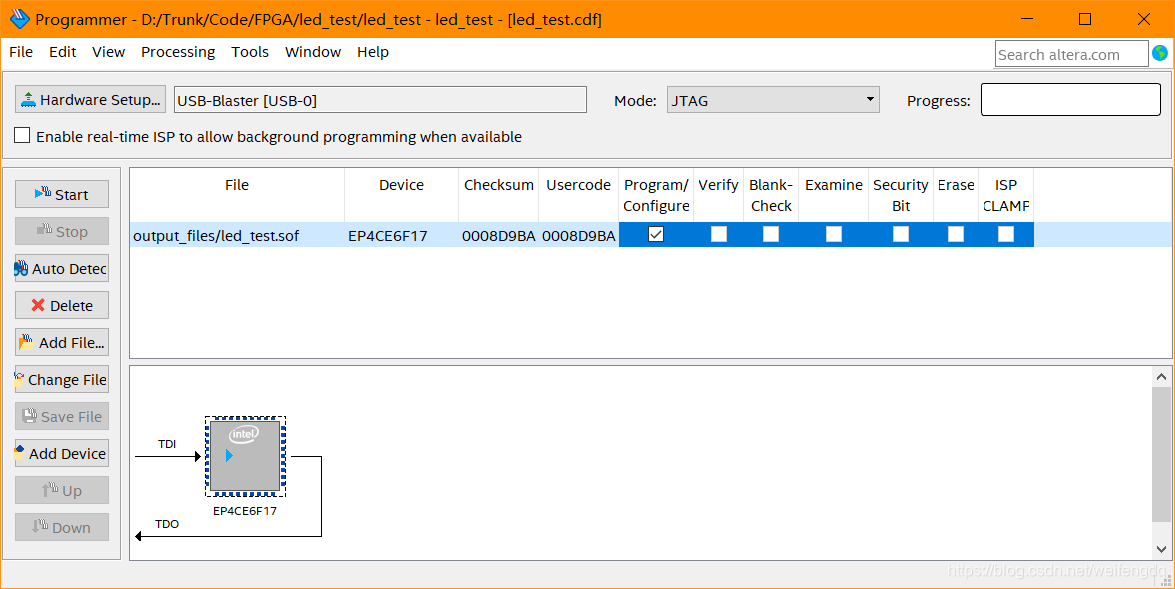Click the Security Bit column header
This screenshot has width=1175, height=589.
tap(901, 195)
